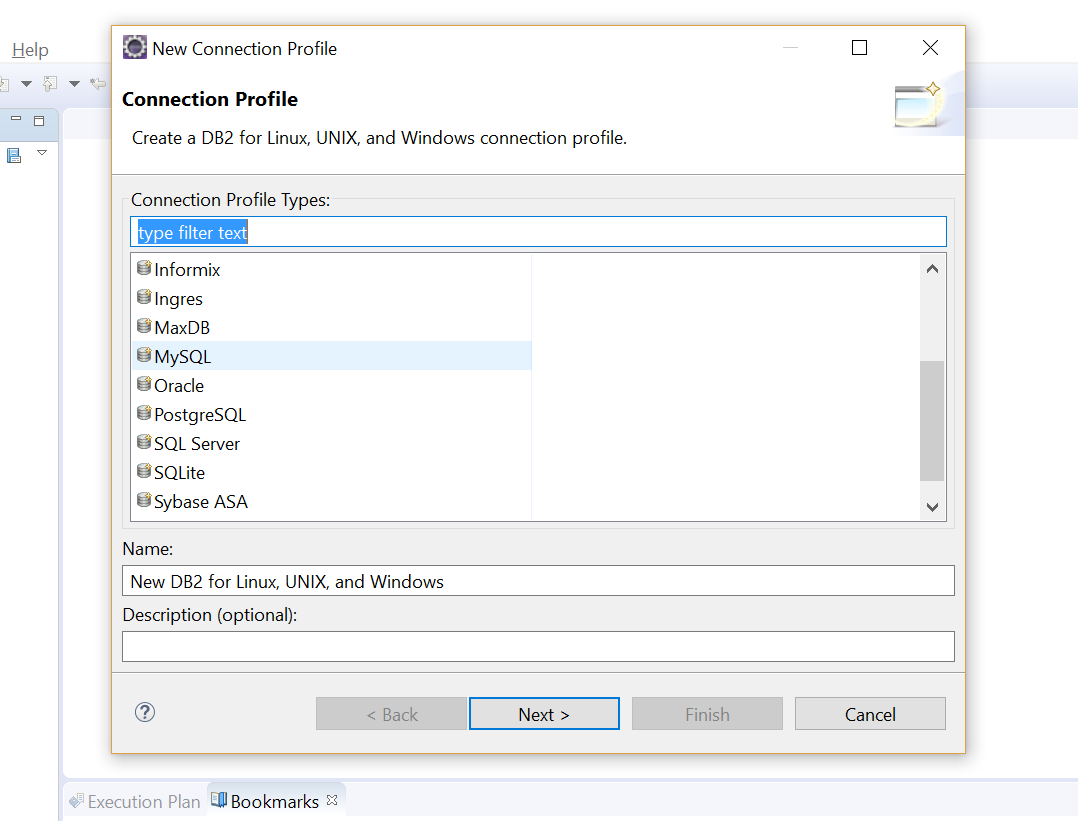Choose MaxDB from the profile list
The height and width of the screenshot is (821, 1078).
182,327
